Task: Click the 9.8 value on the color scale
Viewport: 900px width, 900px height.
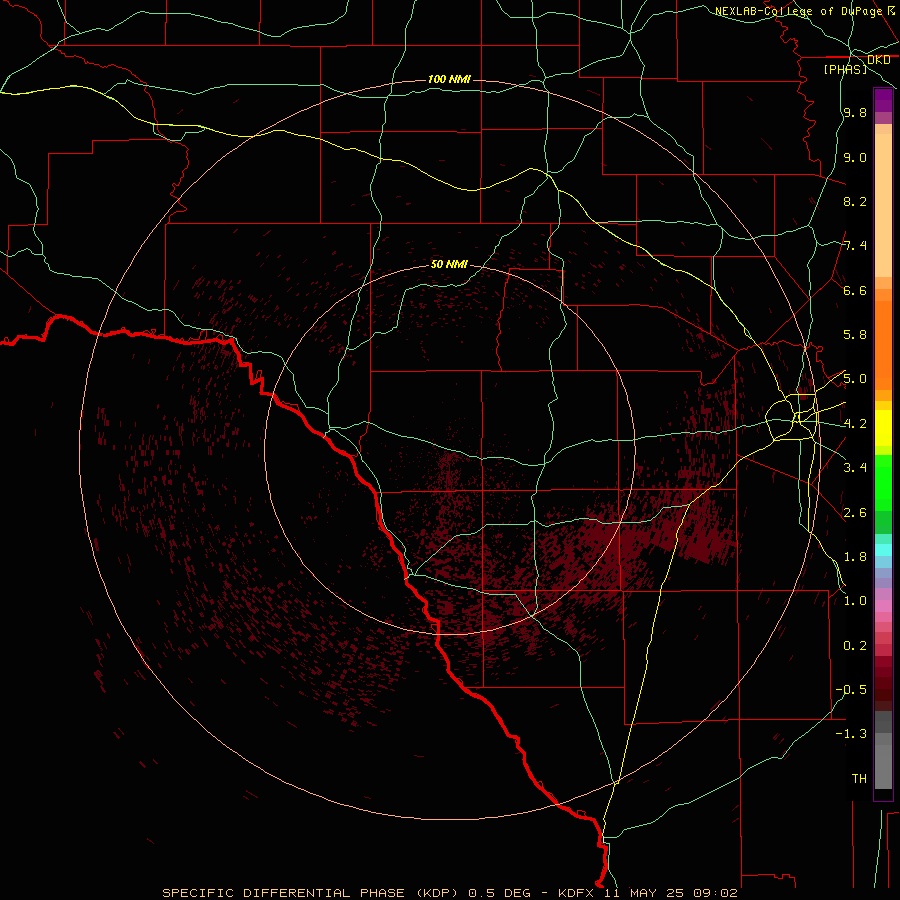Action: click(855, 112)
